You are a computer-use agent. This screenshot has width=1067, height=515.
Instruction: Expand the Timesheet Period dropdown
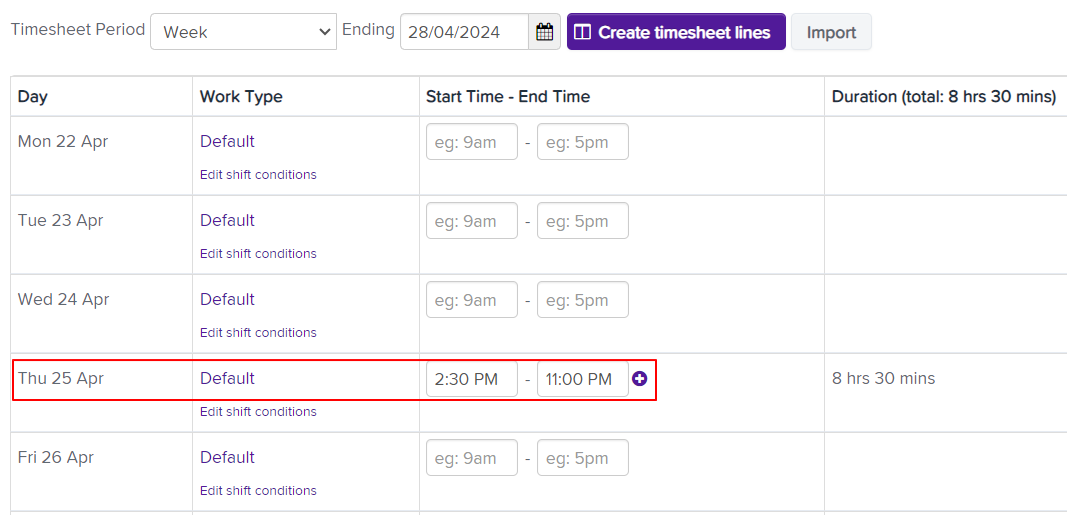(243, 32)
